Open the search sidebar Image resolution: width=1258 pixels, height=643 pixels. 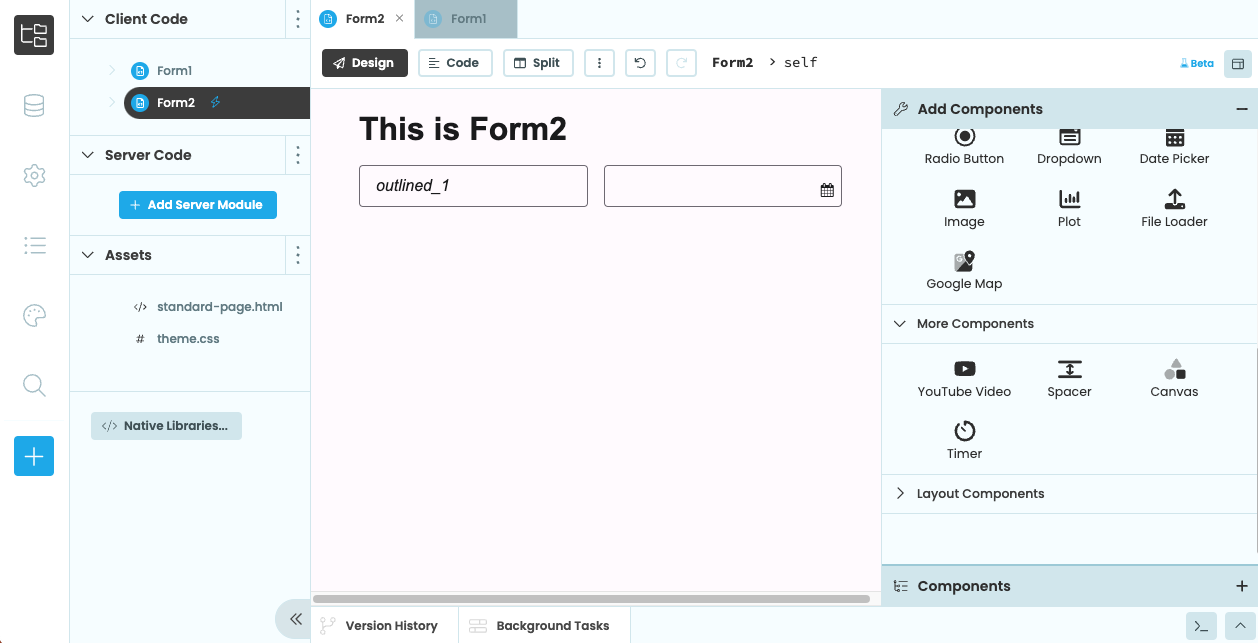tap(34, 385)
